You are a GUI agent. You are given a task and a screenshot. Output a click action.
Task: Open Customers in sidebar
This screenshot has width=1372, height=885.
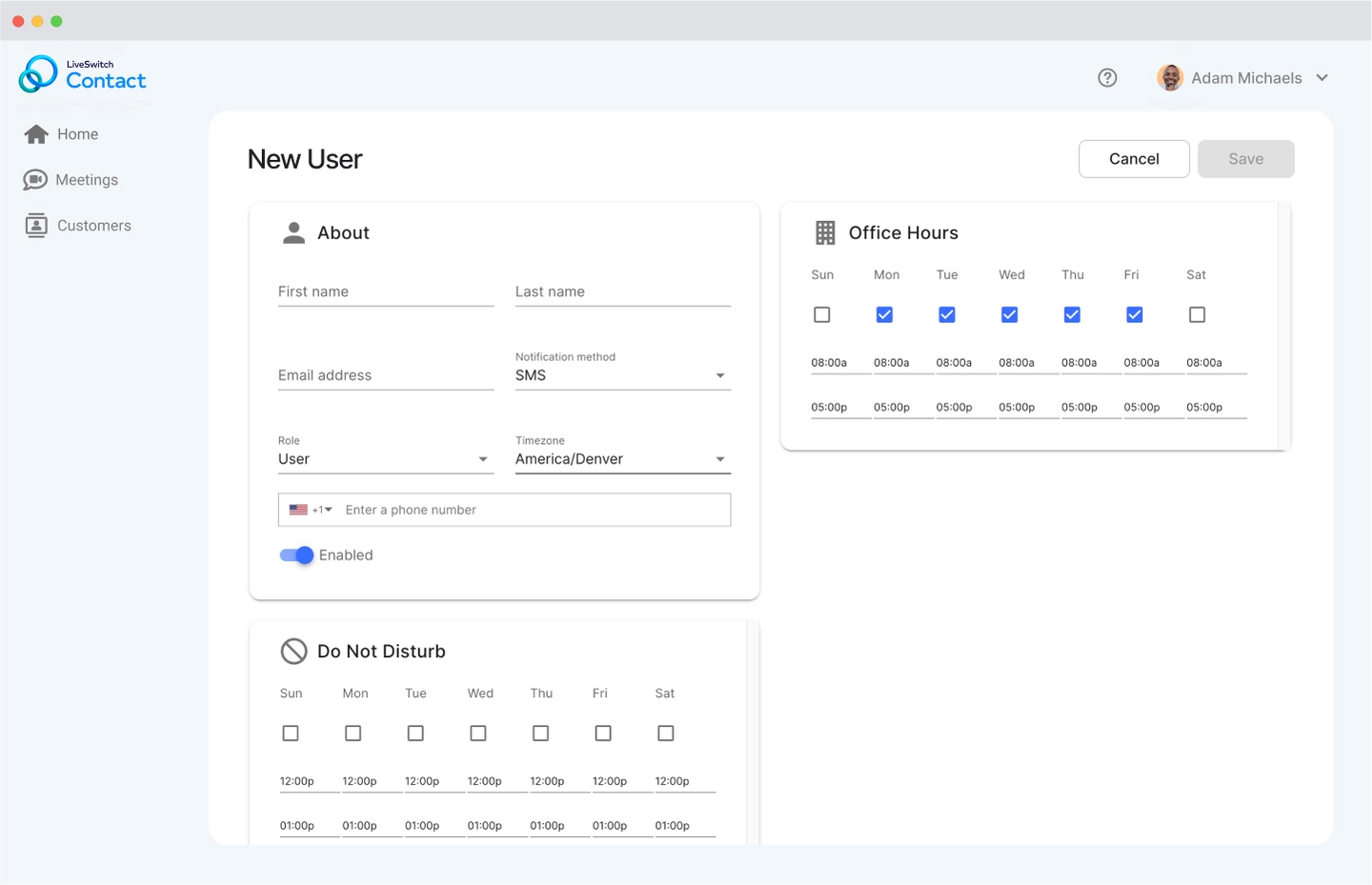(78, 226)
